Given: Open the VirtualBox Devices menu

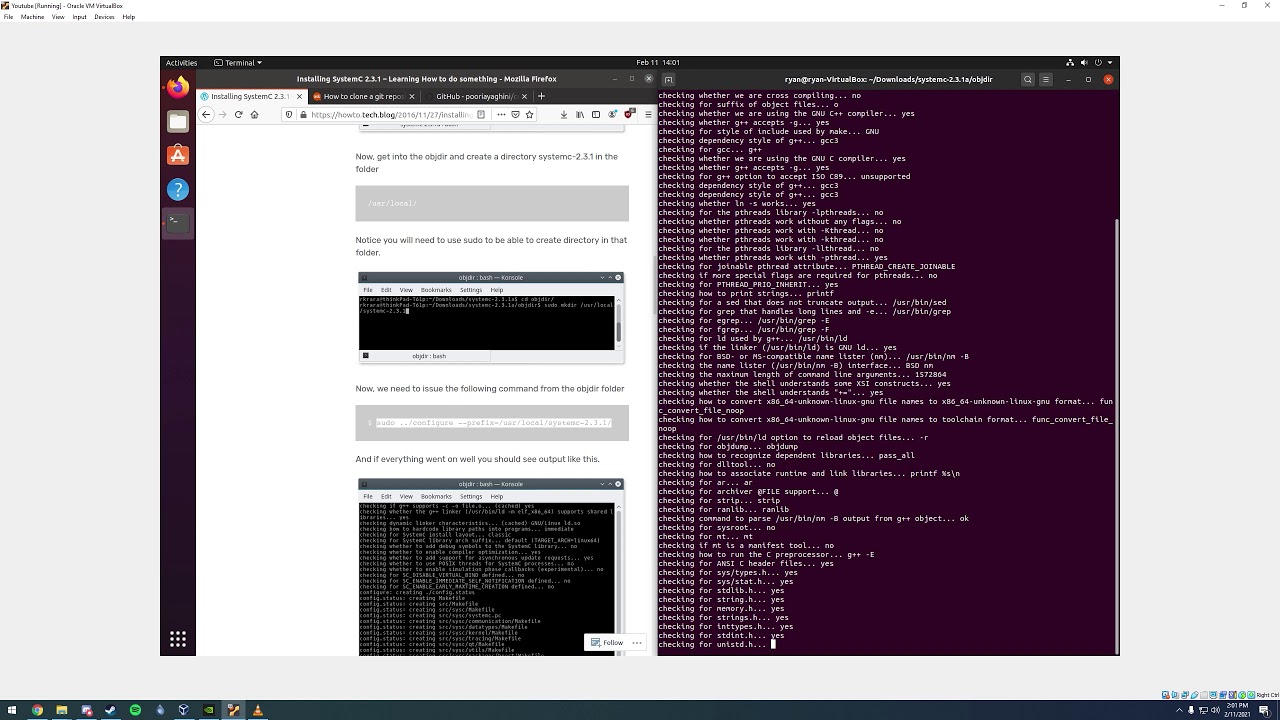Looking at the screenshot, I should [x=104, y=17].
